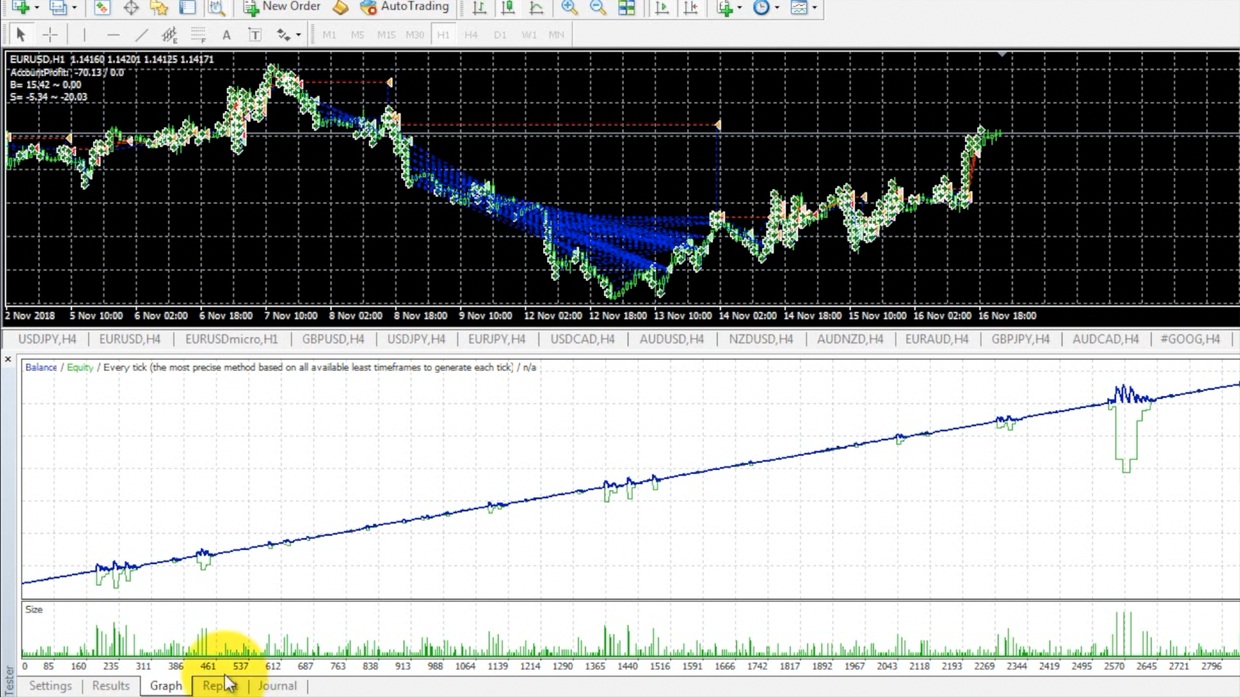
Task: Click the Zoom Out magnifier icon
Action: [x=597, y=7]
